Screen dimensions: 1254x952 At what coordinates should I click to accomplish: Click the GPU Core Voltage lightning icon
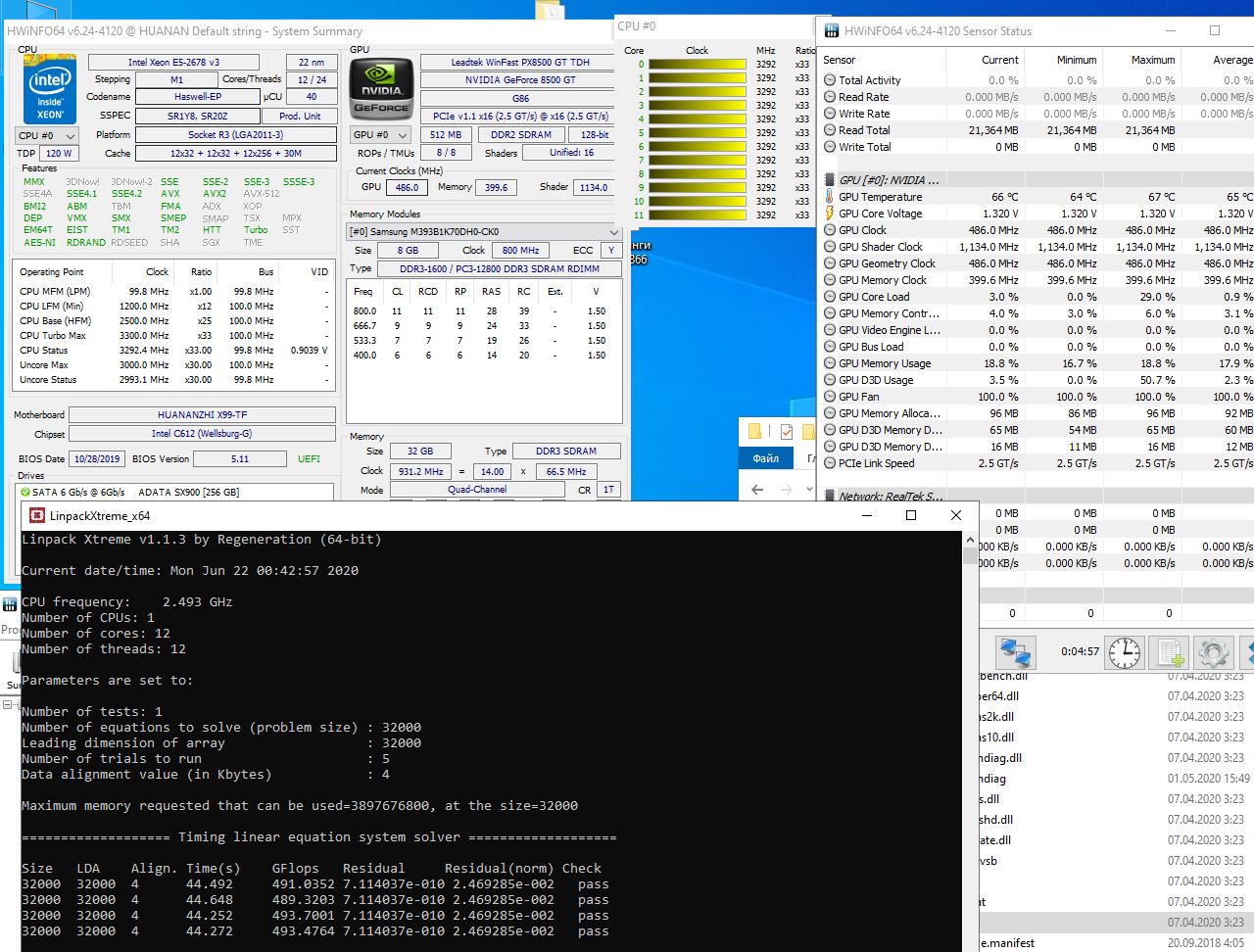coord(829,214)
